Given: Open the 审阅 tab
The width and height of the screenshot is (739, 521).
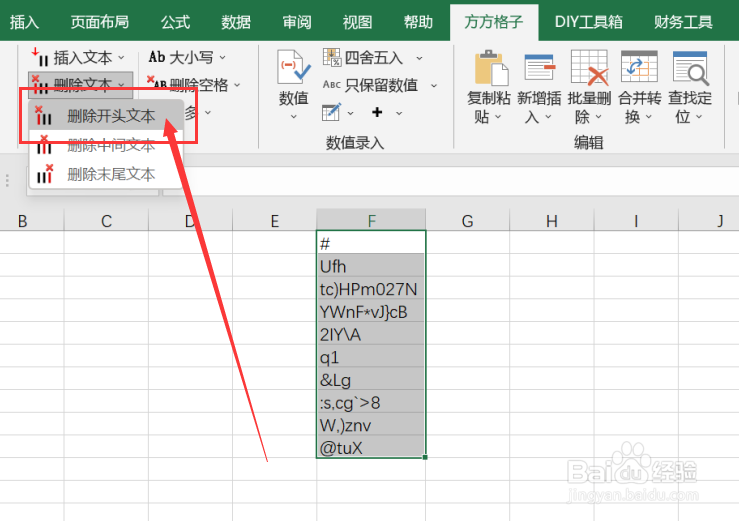Looking at the screenshot, I should click(296, 22).
